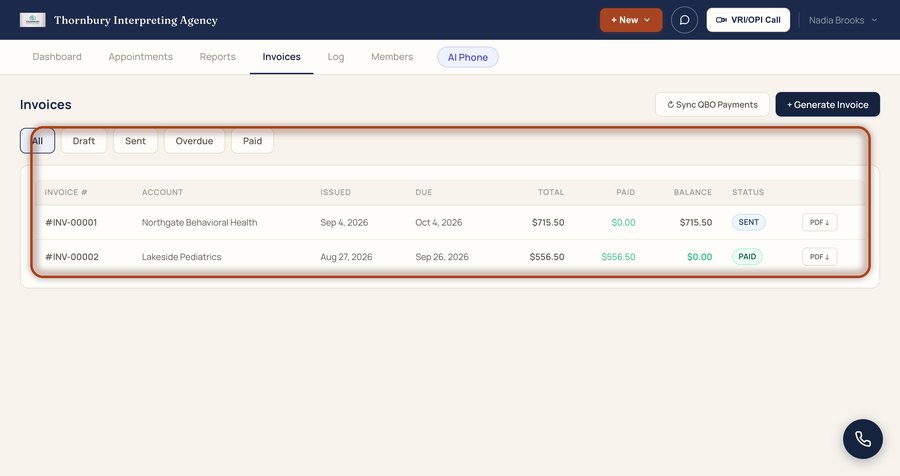Click the floating phone call button

863,439
